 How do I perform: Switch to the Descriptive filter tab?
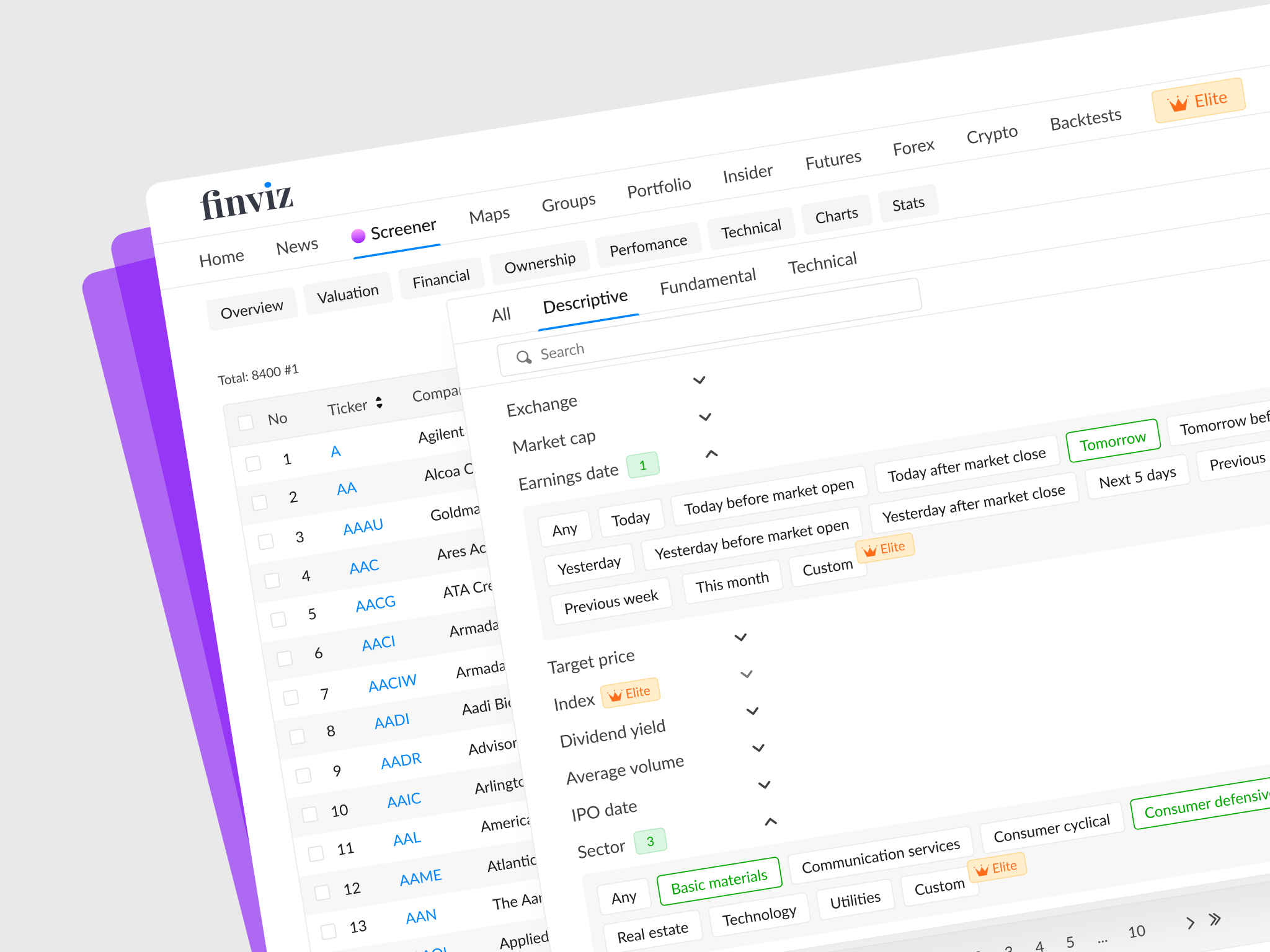(585, 301)
